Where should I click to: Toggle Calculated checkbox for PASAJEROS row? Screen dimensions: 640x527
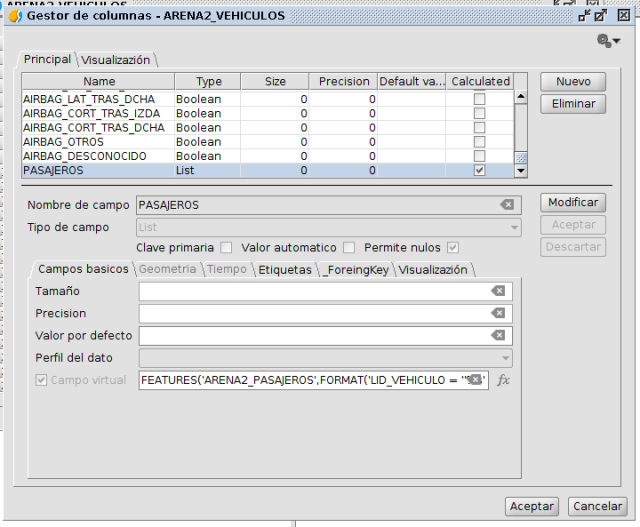[x=480, y=171]
